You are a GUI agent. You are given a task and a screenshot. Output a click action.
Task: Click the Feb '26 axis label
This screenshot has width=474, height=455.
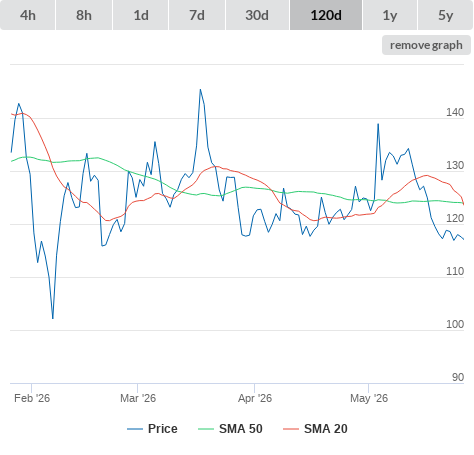(x=32, y=398)
